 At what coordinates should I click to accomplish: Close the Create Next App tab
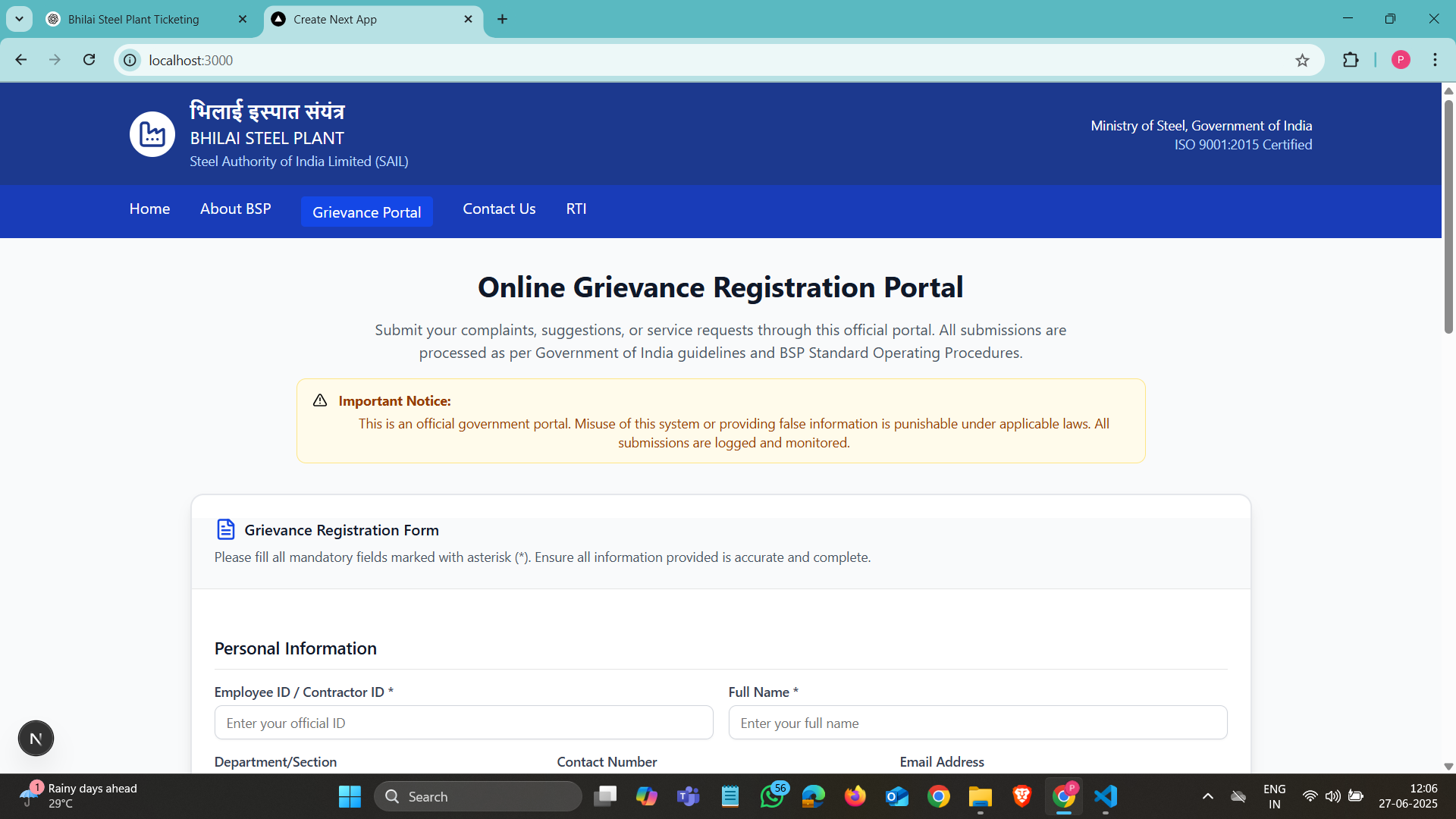click(468, 19)
